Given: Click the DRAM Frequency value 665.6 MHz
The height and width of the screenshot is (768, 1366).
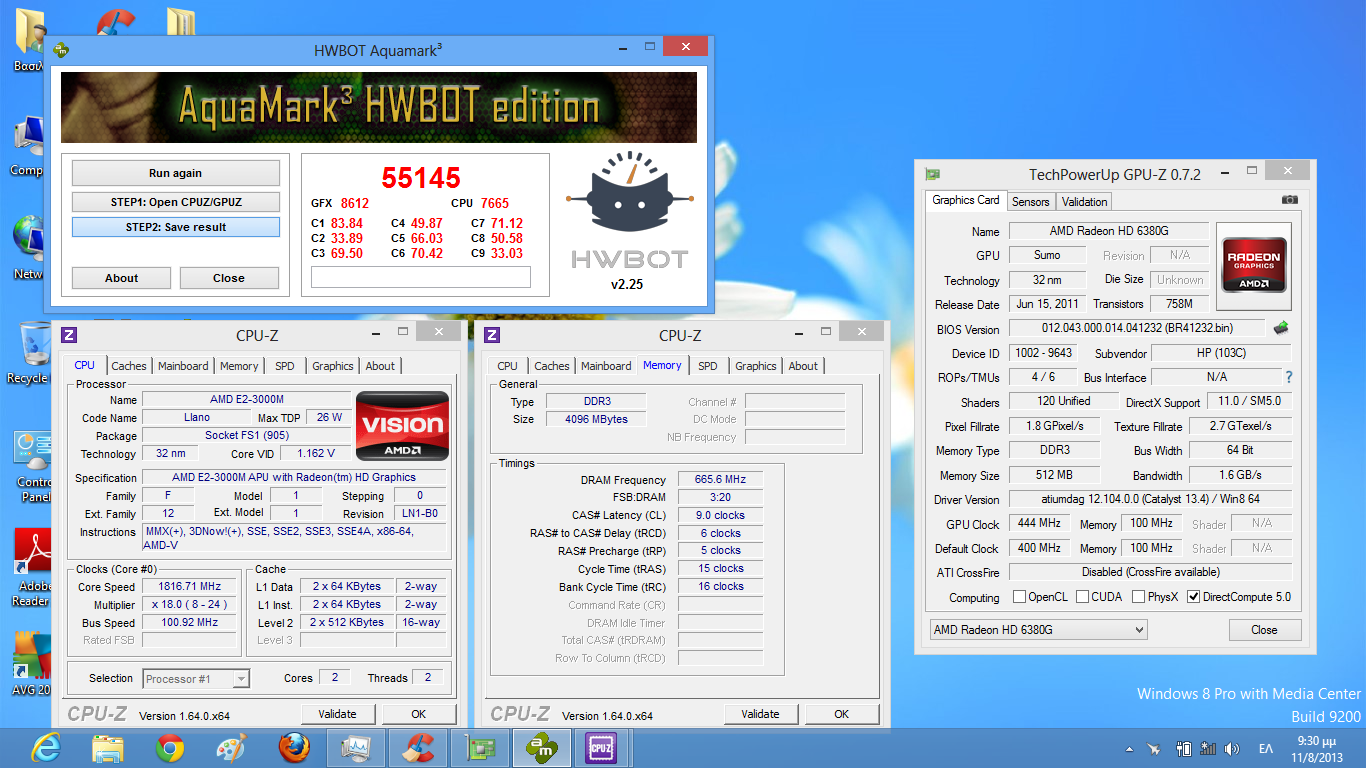Looking at the screenshot, I should (x=720, y=480).
